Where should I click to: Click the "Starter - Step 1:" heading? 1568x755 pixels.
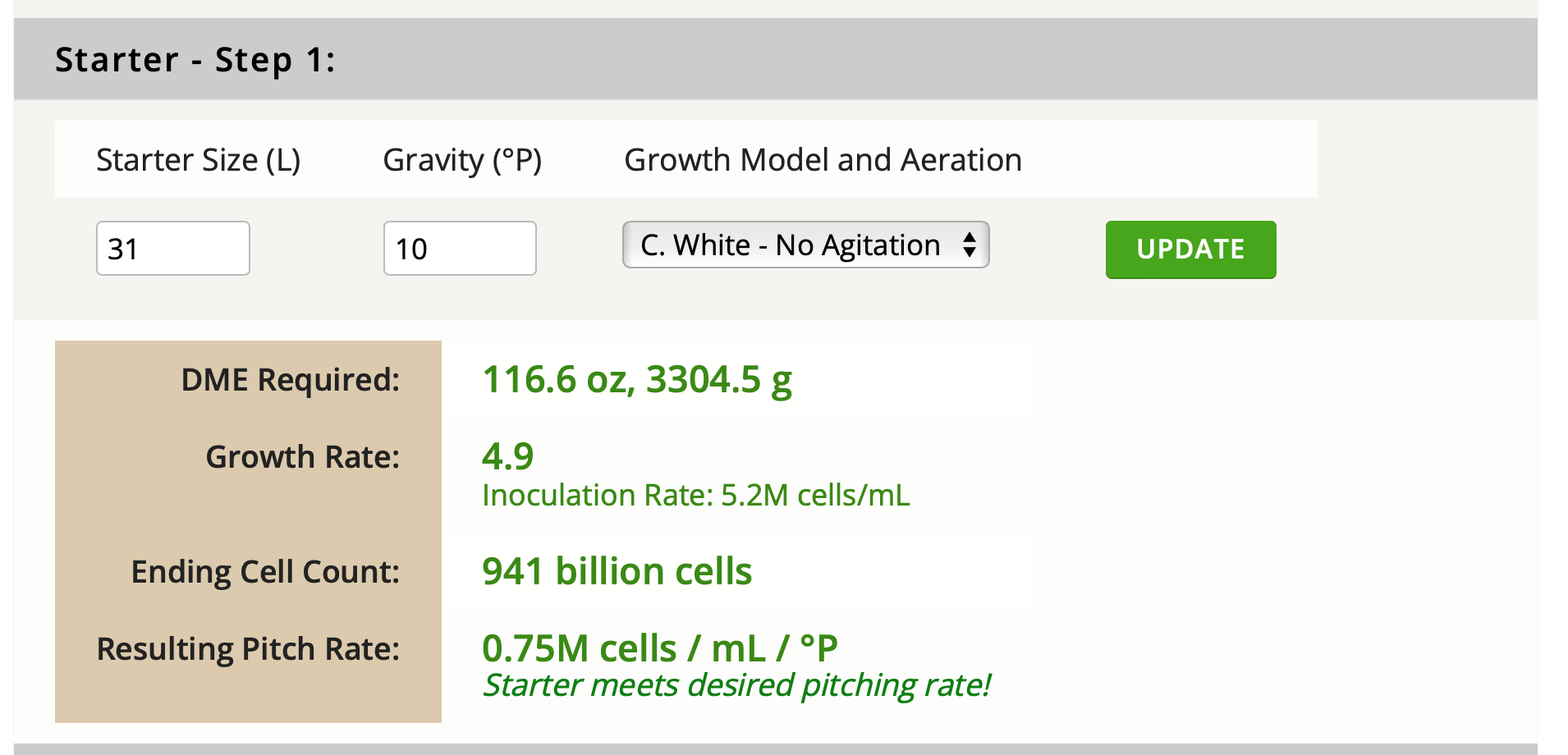coord(195,60)
